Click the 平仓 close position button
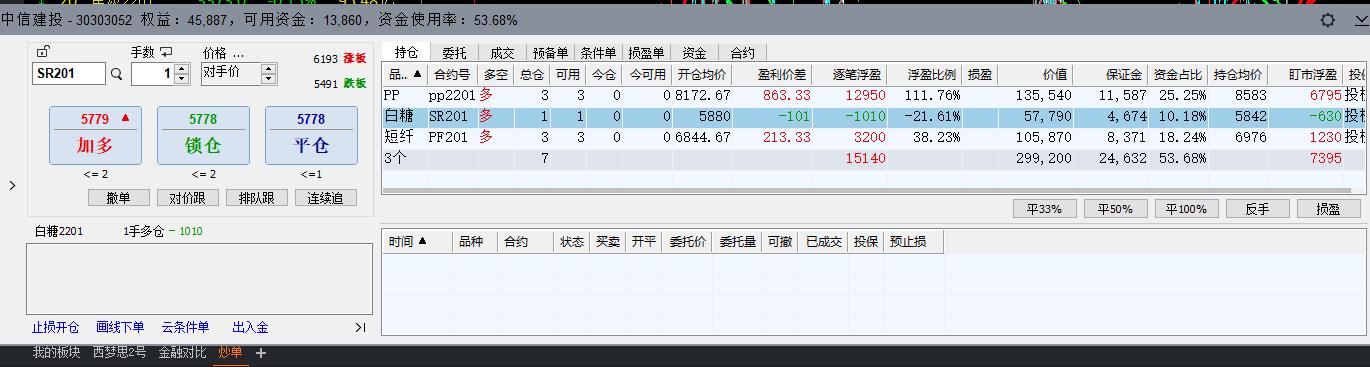 [311, 135]
